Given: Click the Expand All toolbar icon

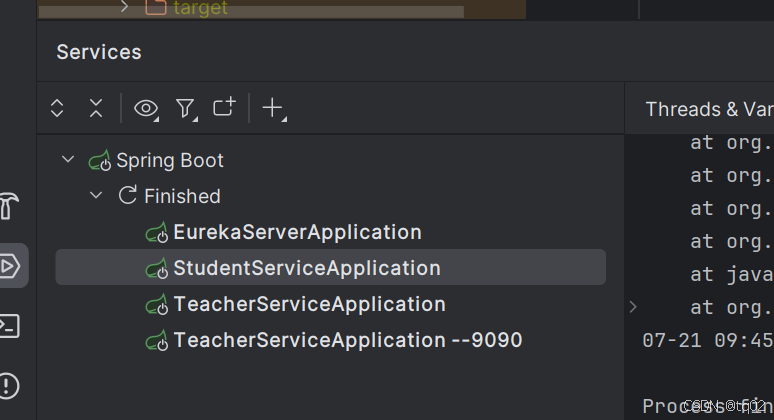Looking at the screenshot, I should click(57, 108).
